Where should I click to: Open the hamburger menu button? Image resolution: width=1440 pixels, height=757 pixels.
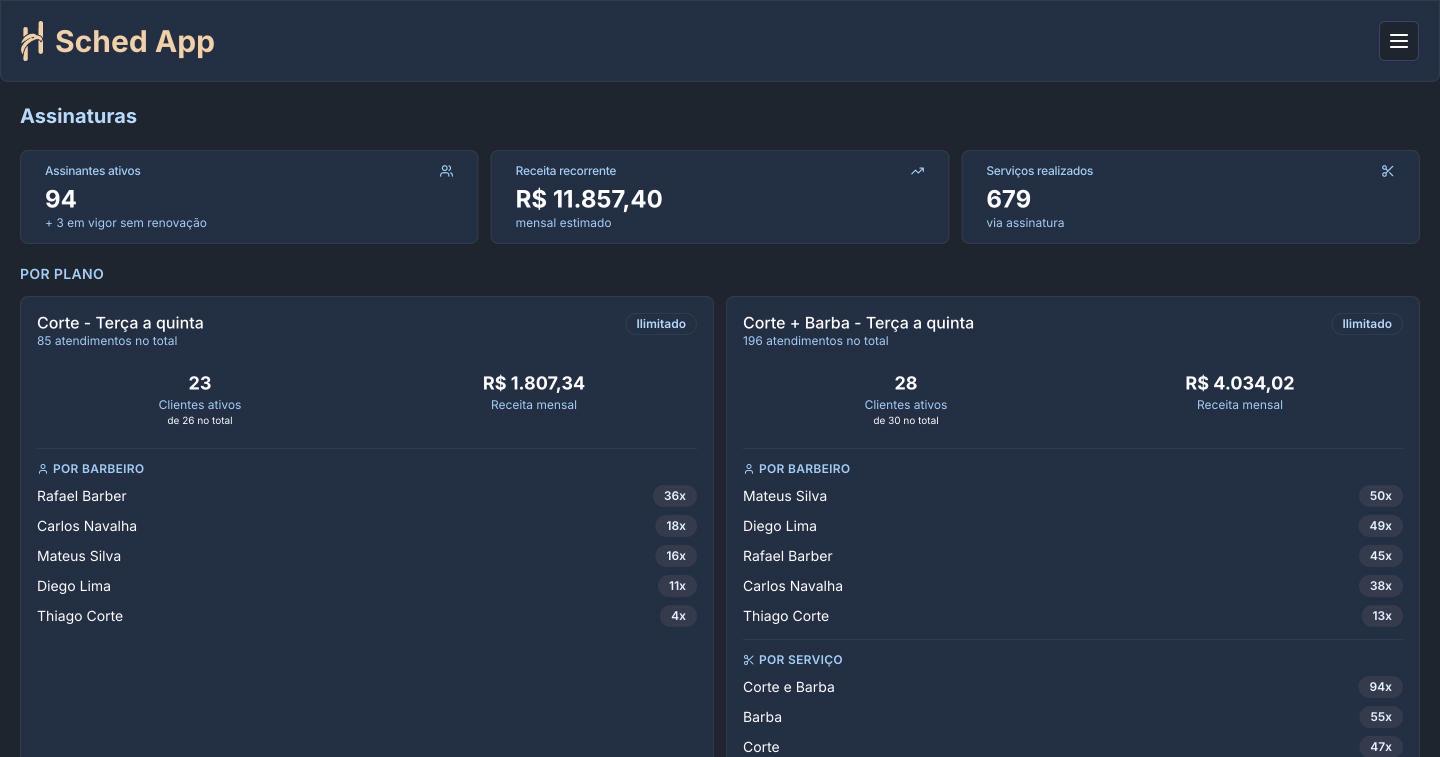click(1398, 41)
